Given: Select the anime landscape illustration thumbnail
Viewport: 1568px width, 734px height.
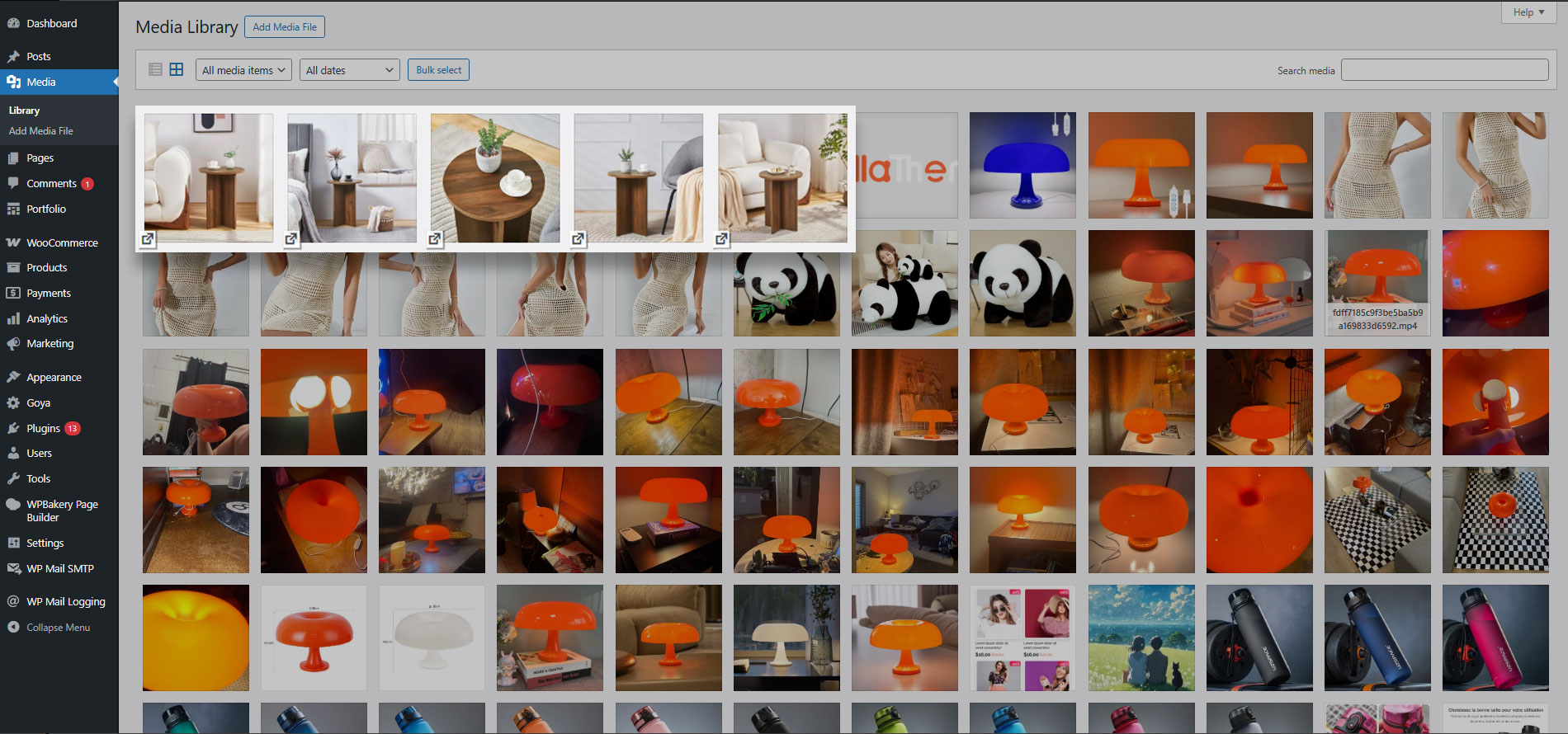Looking at the screenshot, I should [1141, 638].
